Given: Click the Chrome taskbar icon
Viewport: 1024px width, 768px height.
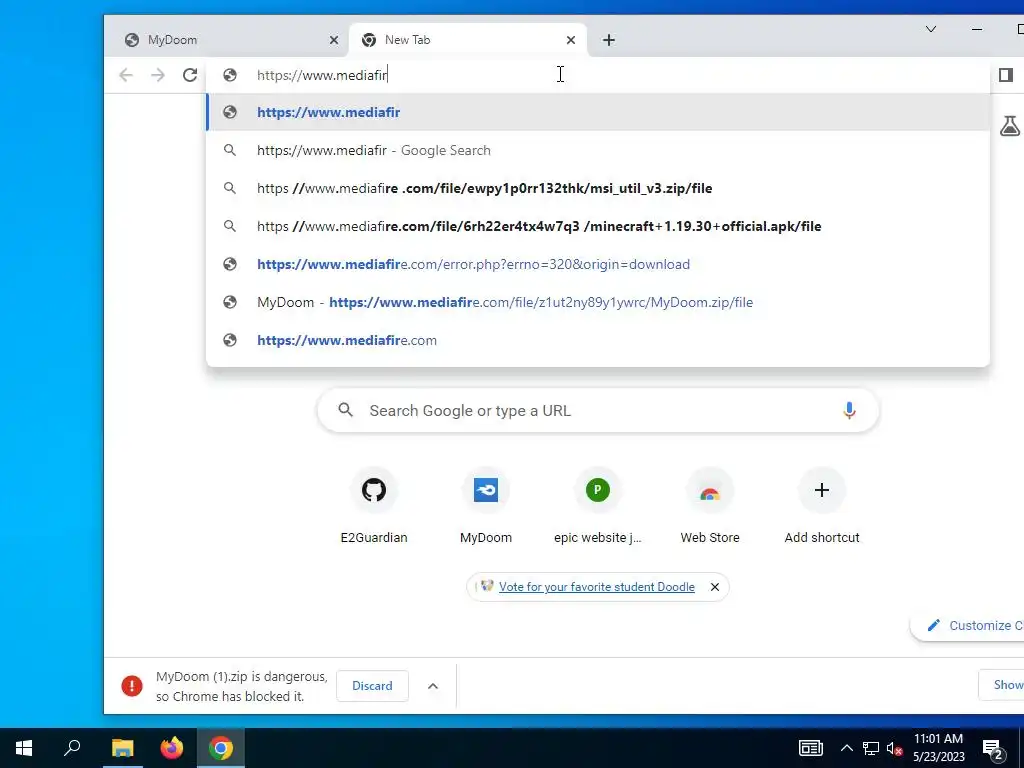Looking at the screenshot, I should 221,748.
